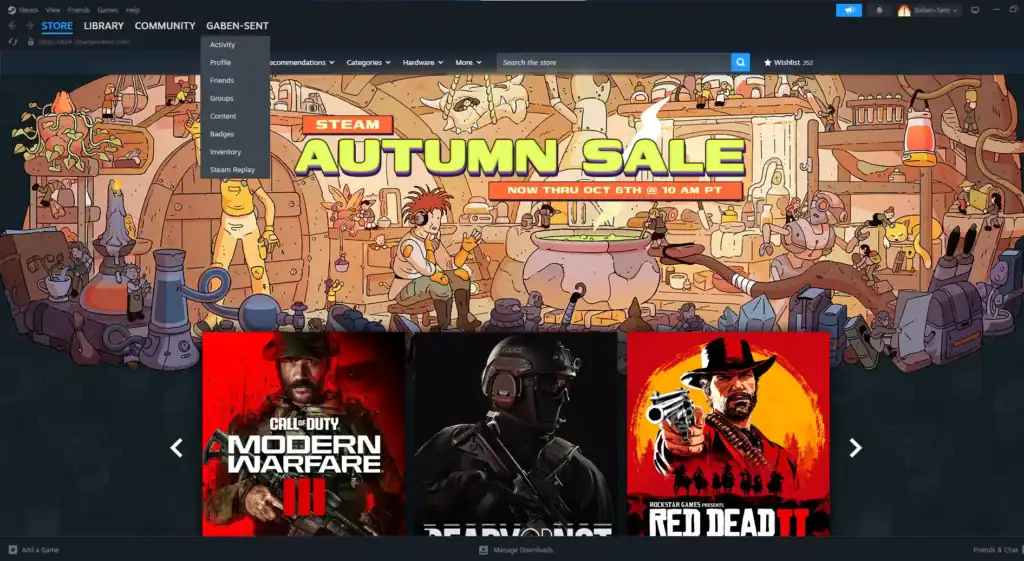
Task: Show previous carousel games with left arrow
Action: (x=177, y=448)
